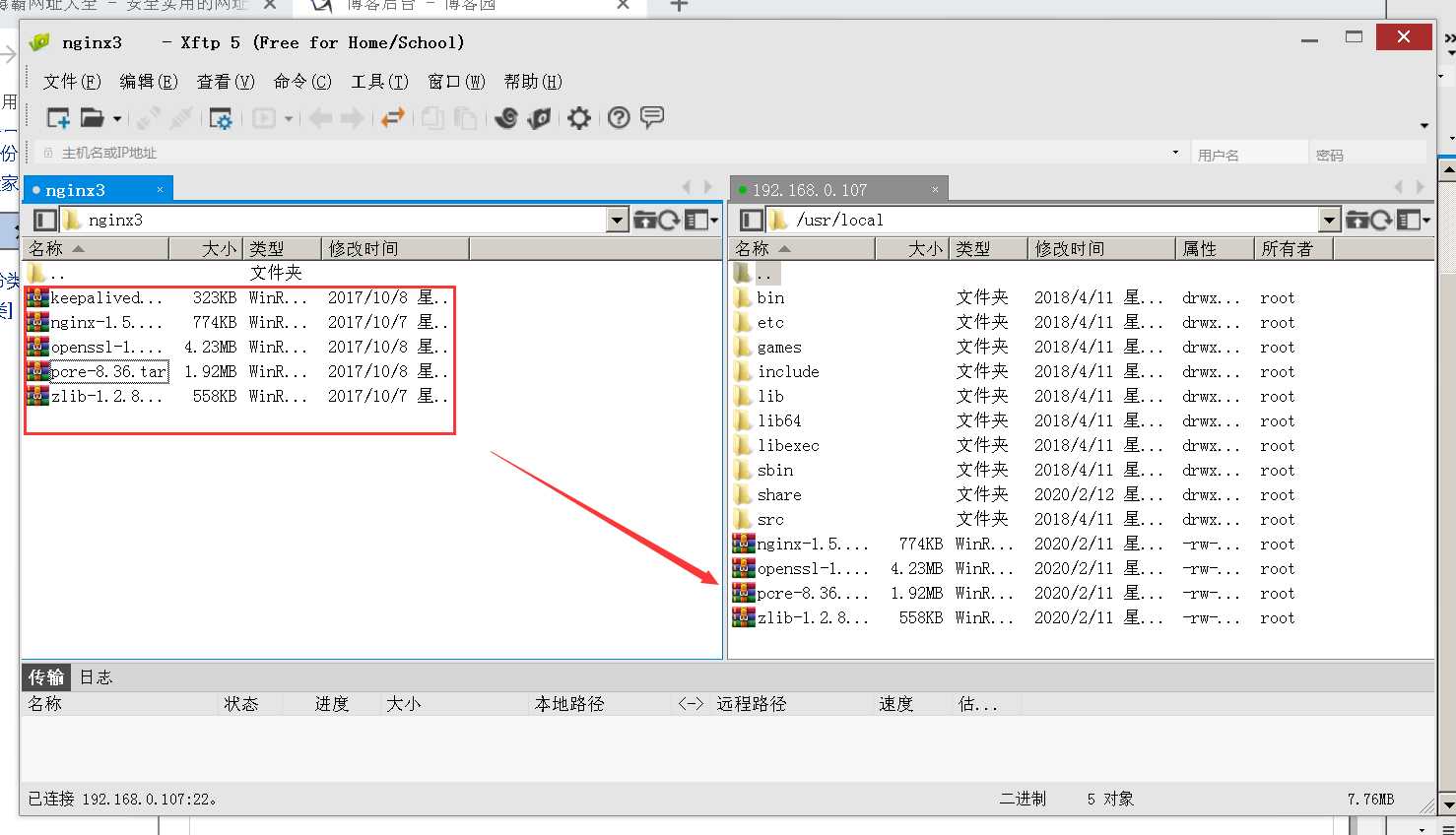This screenshot has width=1456, height=835.
Task: Close the 192.168.0.107 tab
Action: coord(935,190)
